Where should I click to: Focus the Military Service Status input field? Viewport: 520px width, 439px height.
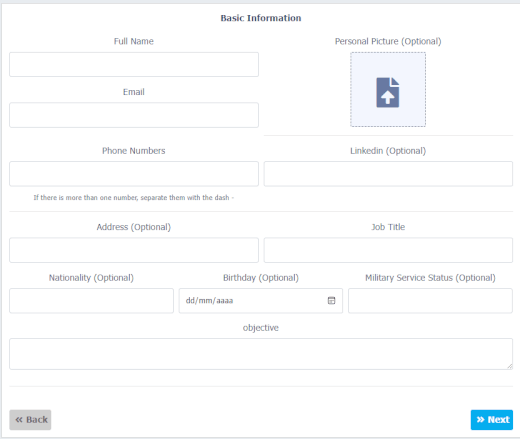[x=430, y=301]
